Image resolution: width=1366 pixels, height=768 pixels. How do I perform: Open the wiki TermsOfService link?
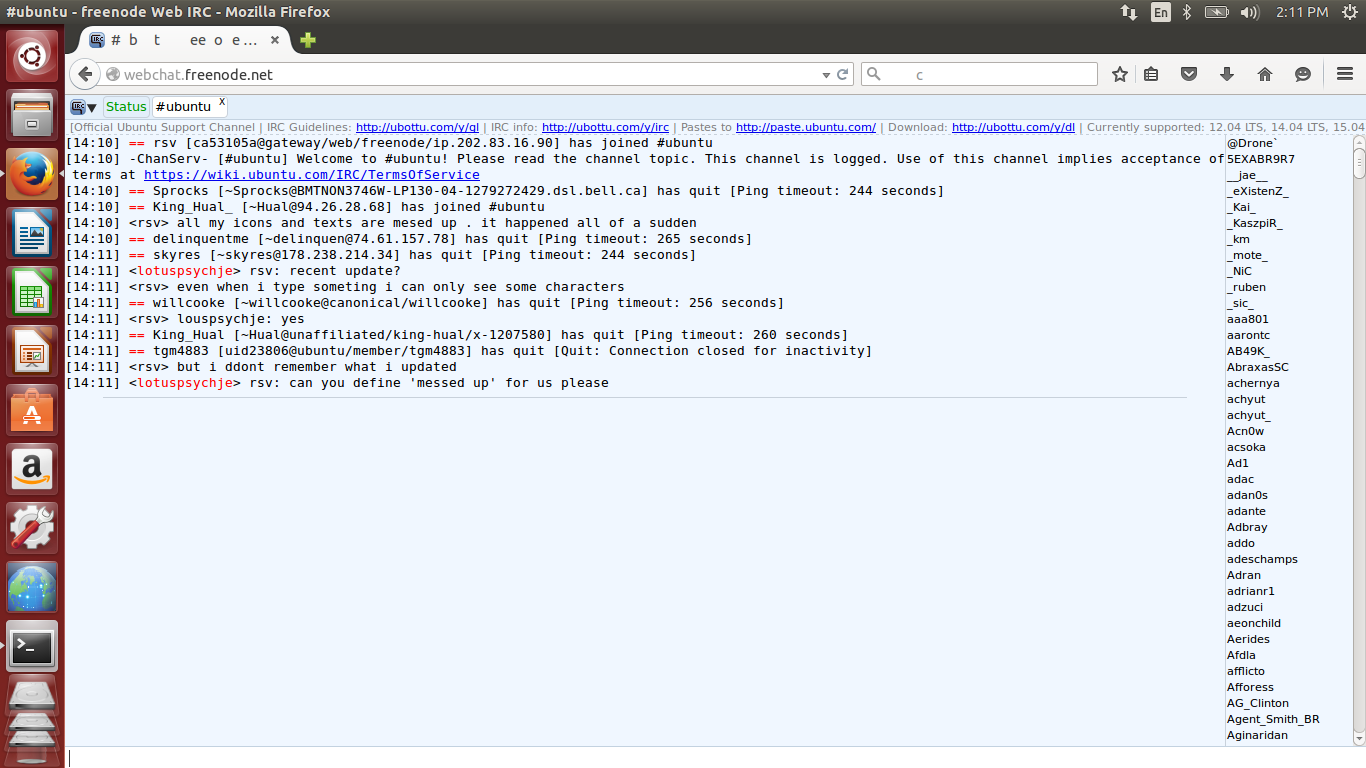coord(312,175)
